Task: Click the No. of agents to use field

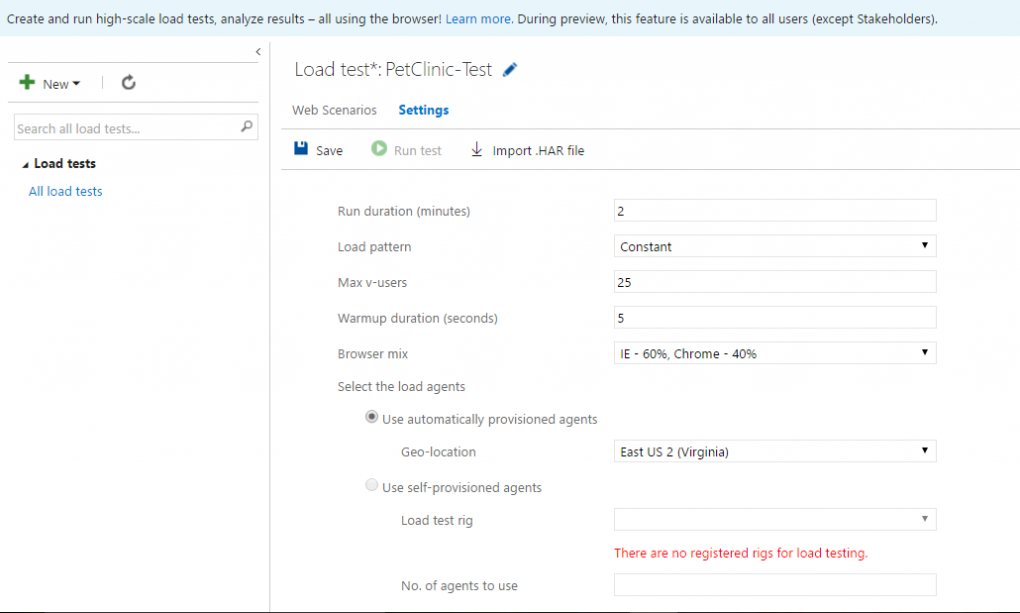Action: pos(775,584)
